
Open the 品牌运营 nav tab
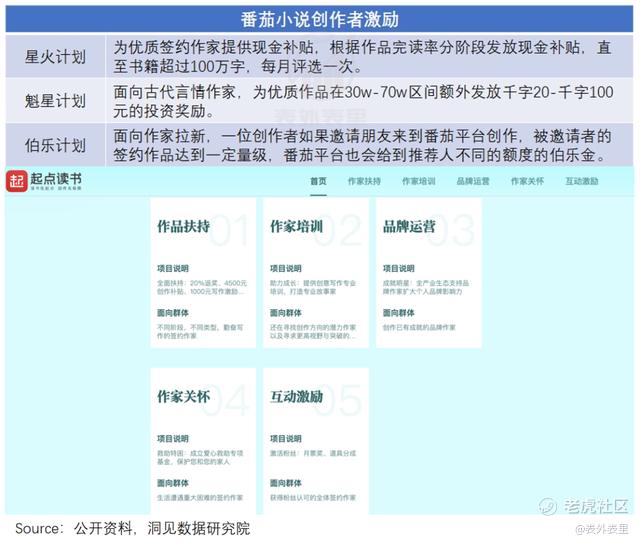click(x=473, y=181)
